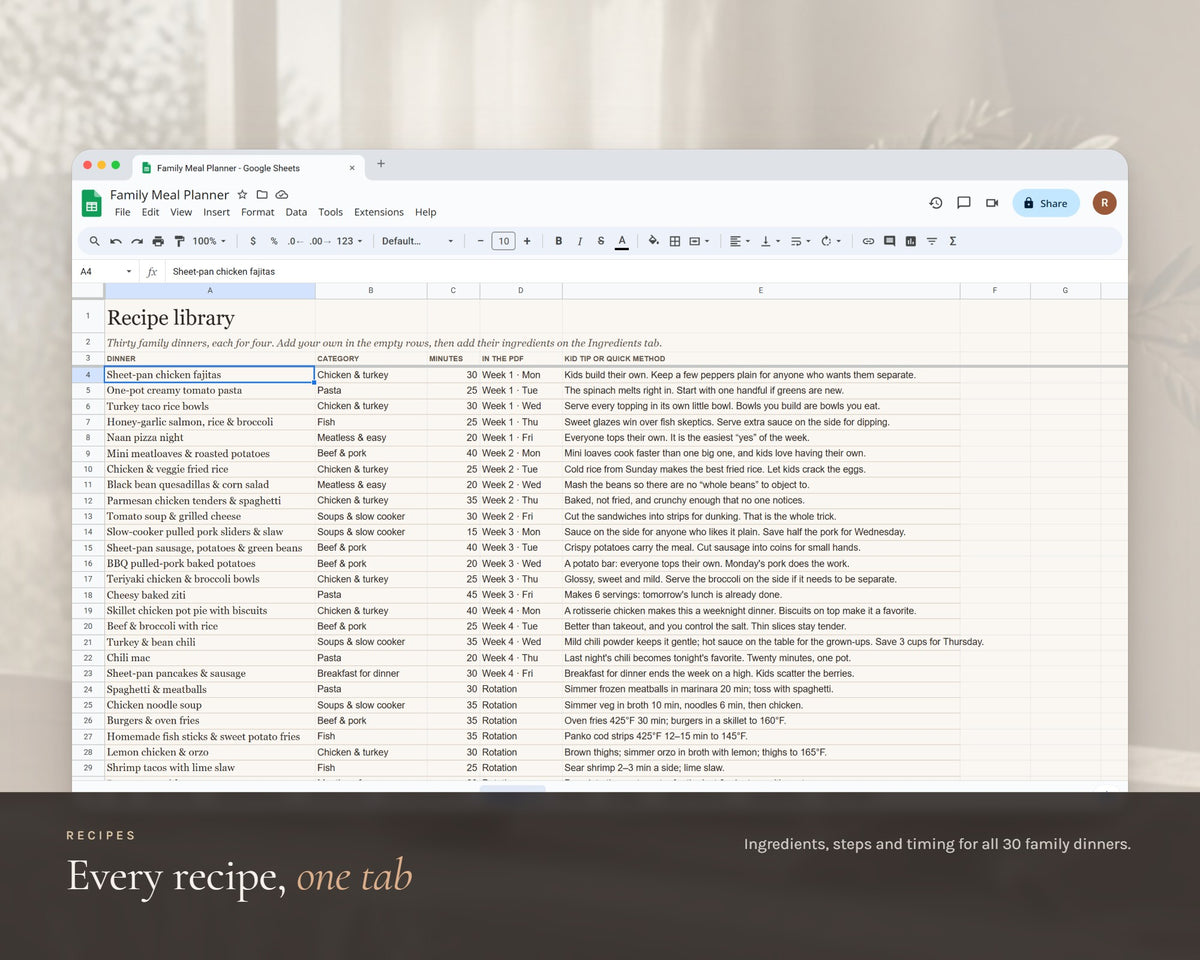This screenshot has width=1200, height=960.
Task: Insert a link
Action: [x=868, y=241]
